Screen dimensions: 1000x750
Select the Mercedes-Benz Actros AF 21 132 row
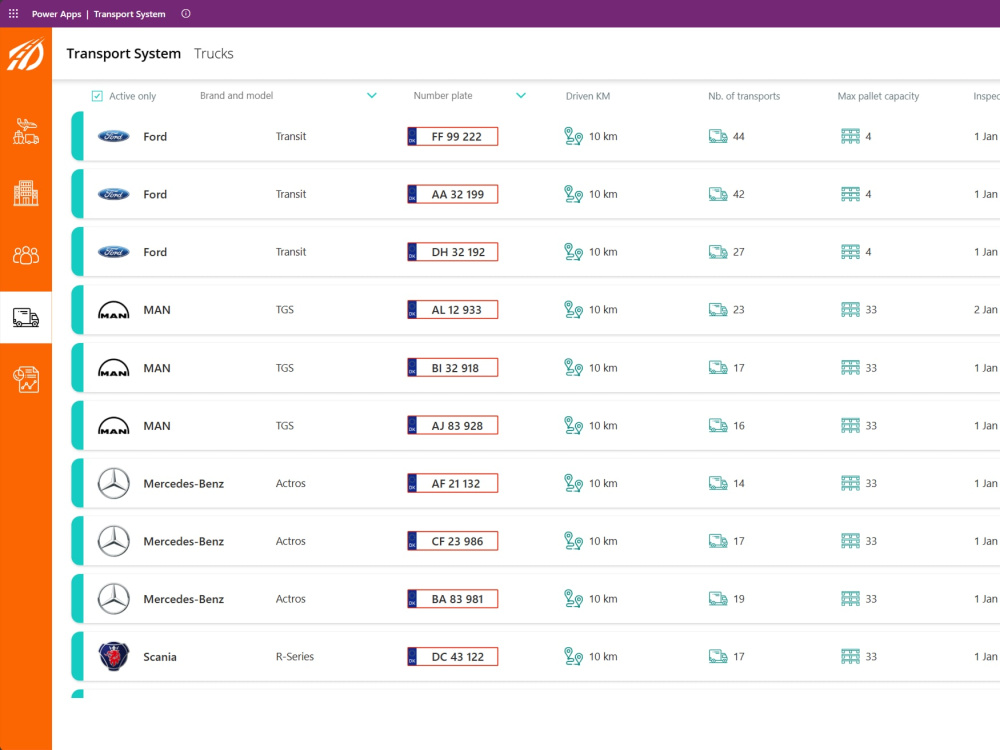tap(536, 483)
